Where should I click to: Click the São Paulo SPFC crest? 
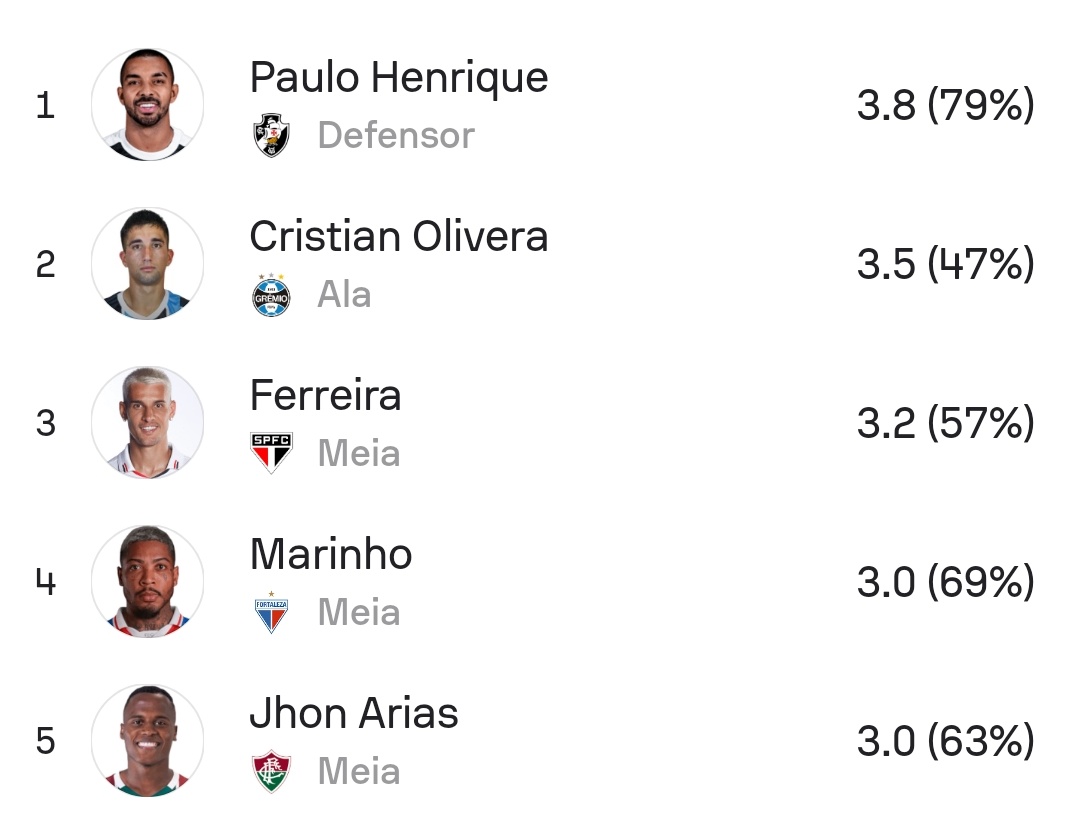(271, 453)
